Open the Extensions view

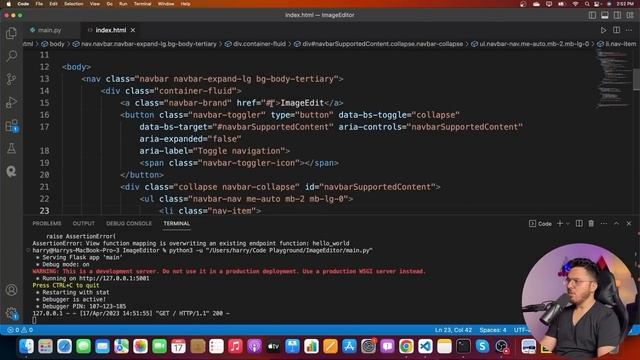point(11,125)
